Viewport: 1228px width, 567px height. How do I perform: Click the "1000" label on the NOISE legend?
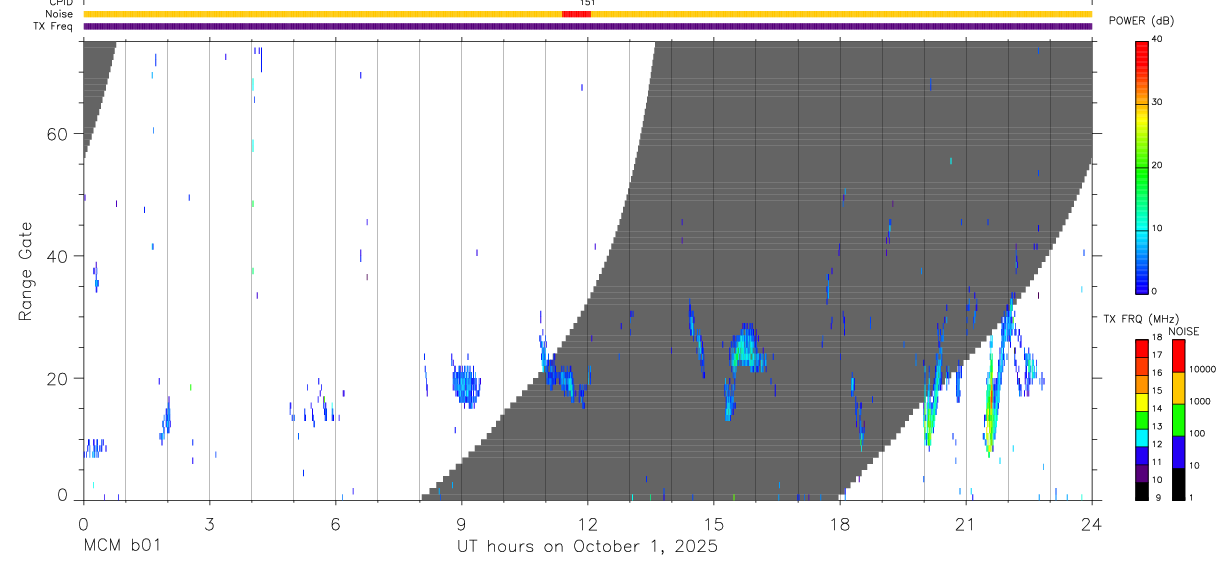click(x=1201, y=401)
